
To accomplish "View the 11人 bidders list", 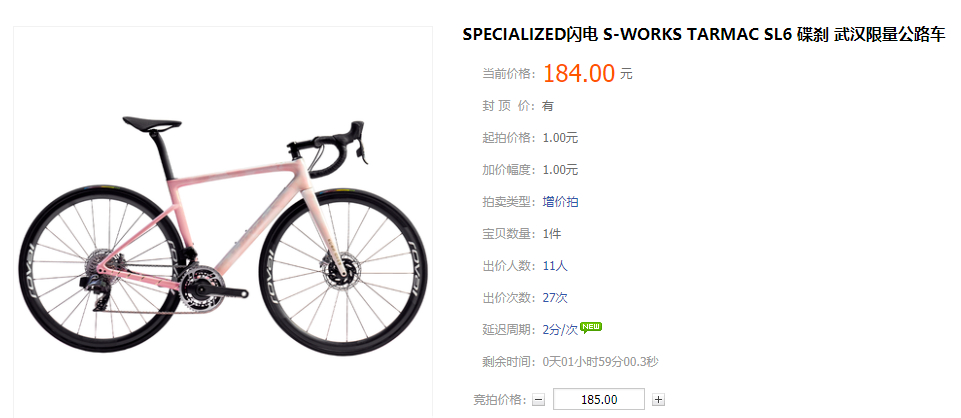I will point(555,266).
